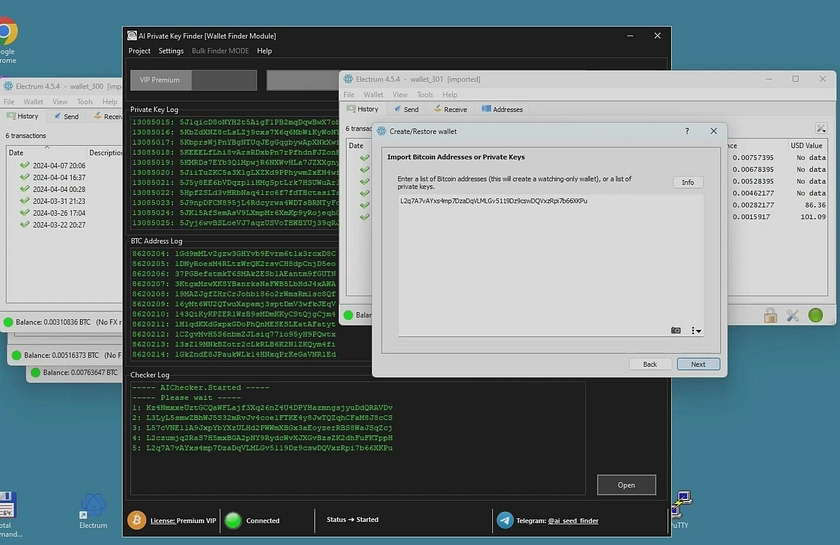The height and width of the screenshot is (545, 840).
Task: Open Wallet menu in wallet_300 window
Action: pyautogui.click(x=33, y=102)
